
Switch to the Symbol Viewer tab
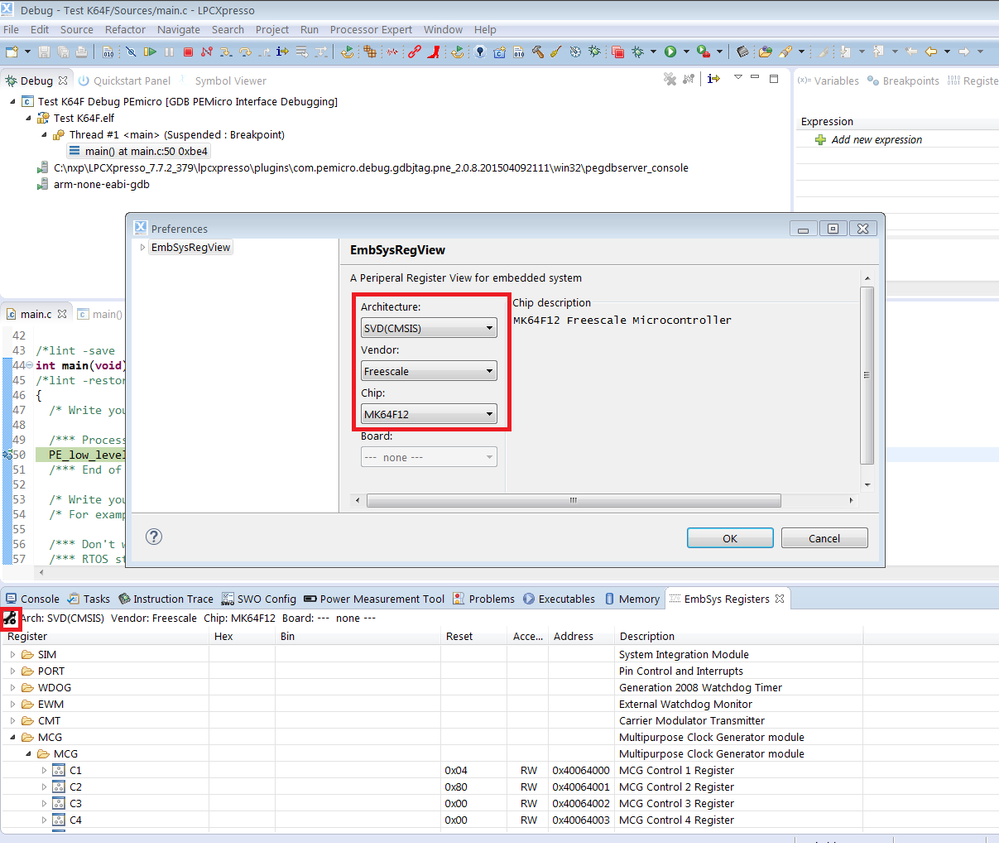coord(230,81)
